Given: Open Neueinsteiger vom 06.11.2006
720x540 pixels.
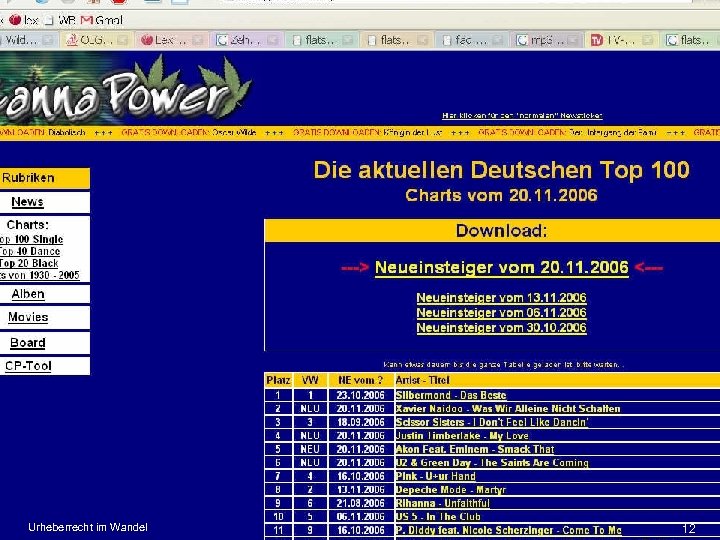Looking at the screenshot, I should pyautogui.click(x=501, y=313).
